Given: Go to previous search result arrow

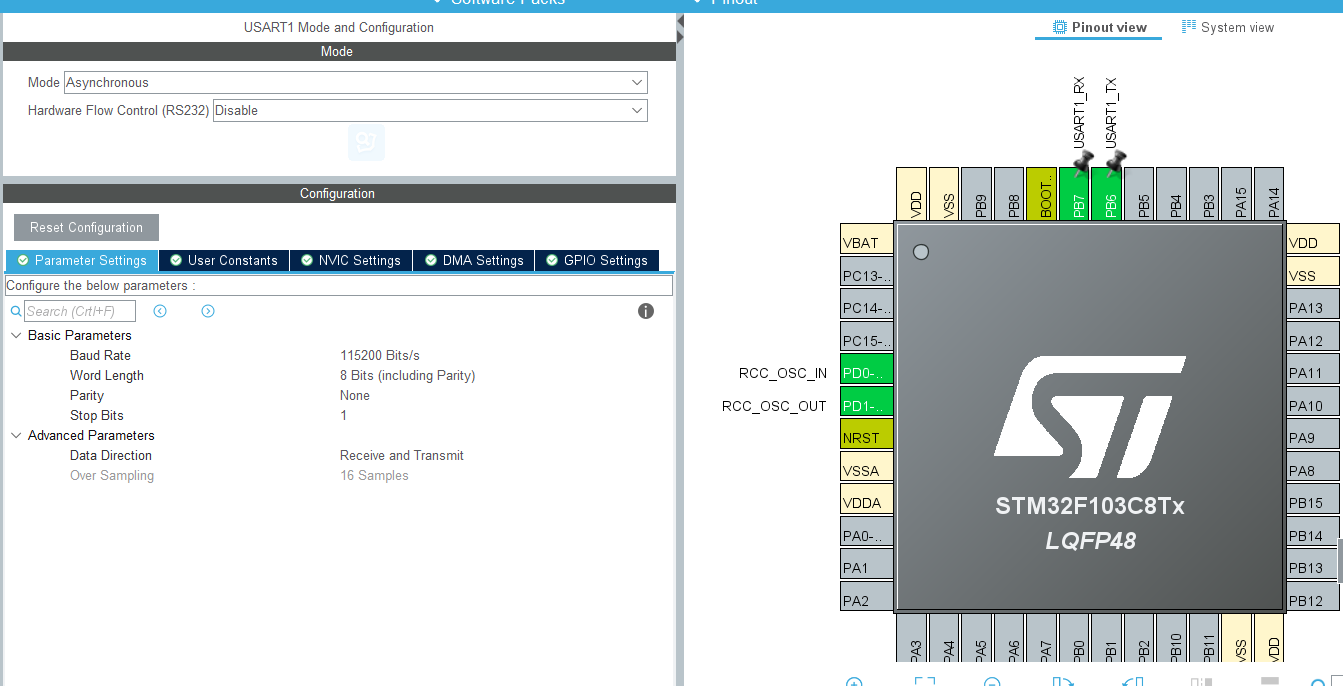Looking at the screenshot, I should point(160,311).
